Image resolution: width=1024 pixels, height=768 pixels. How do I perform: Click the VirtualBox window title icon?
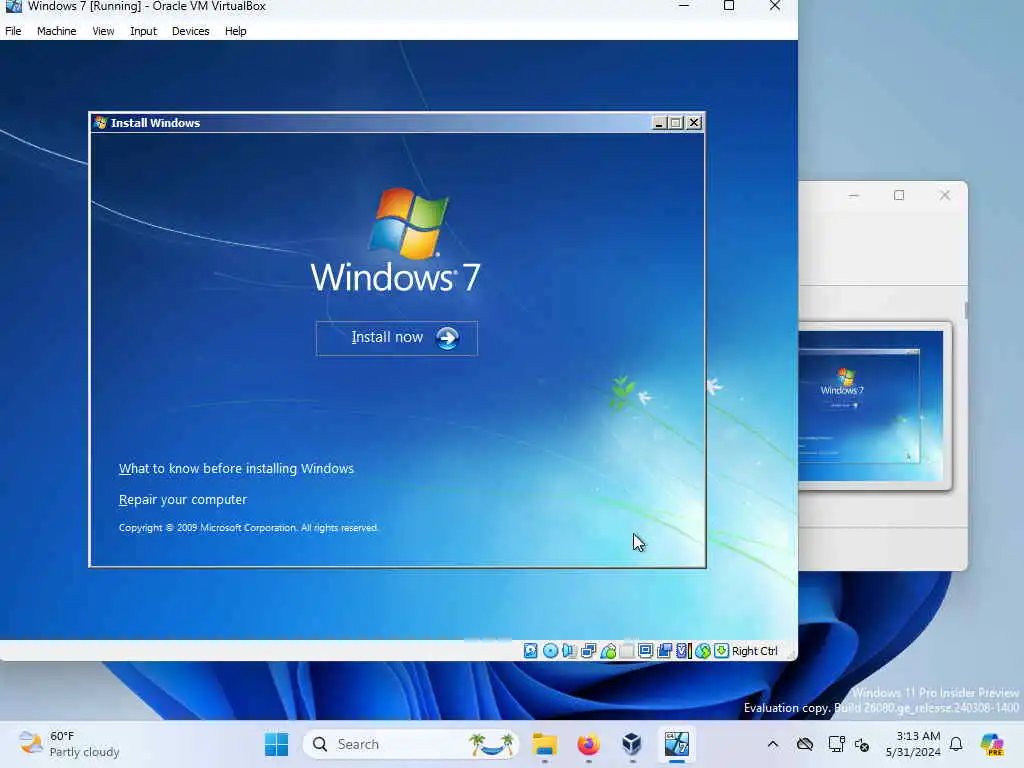pos(13,6)
